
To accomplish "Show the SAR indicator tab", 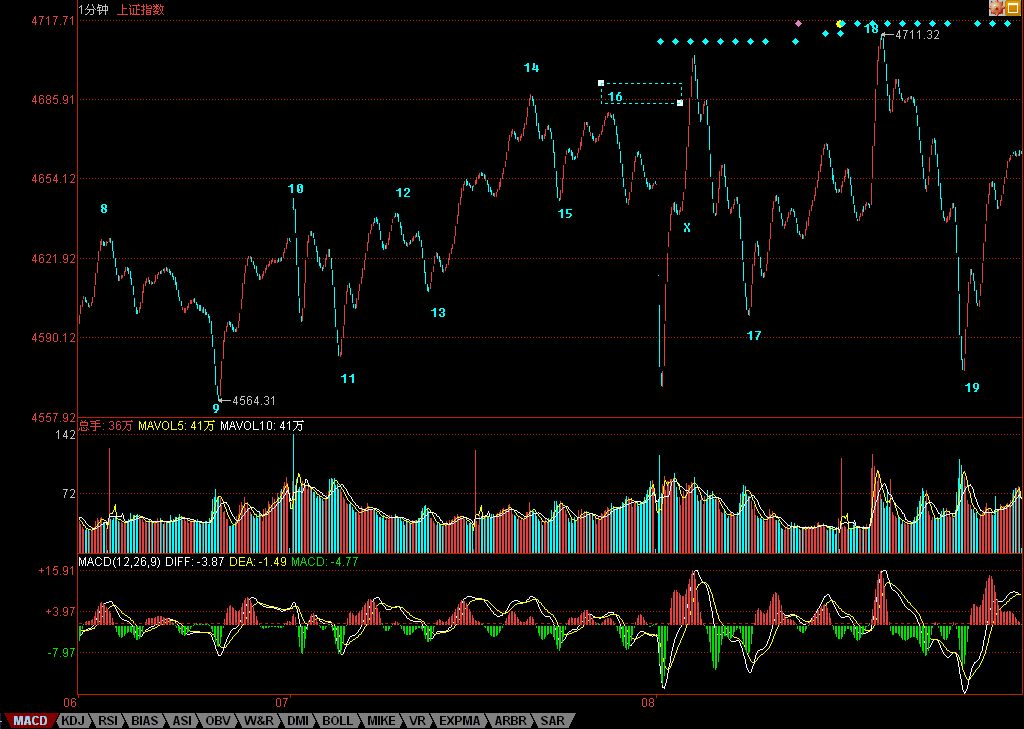I will tap(552, 720).
